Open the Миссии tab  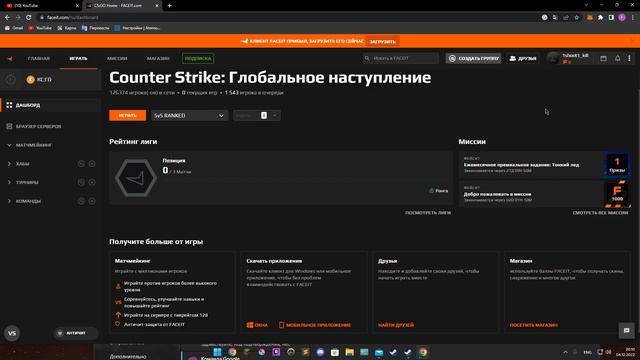pos(117,59)
